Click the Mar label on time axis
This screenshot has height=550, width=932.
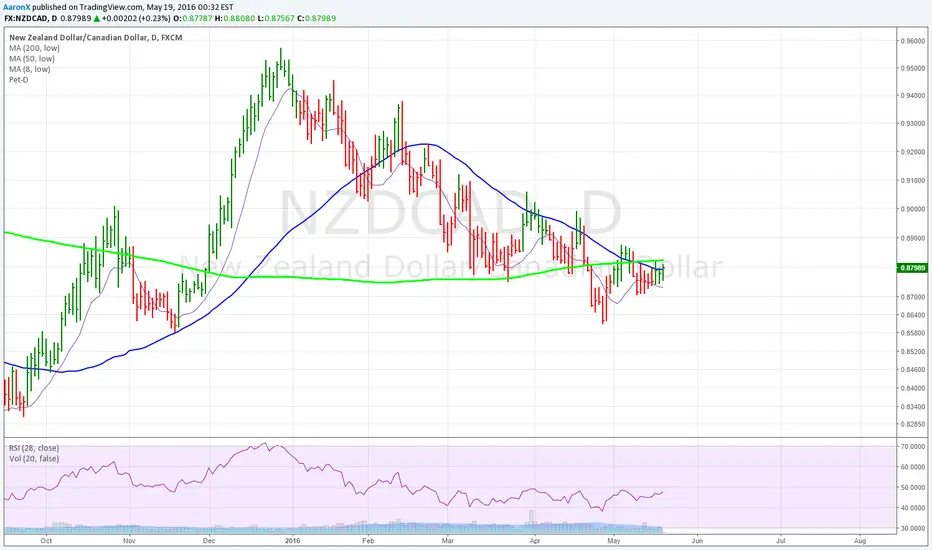click(x=448, y=541)
